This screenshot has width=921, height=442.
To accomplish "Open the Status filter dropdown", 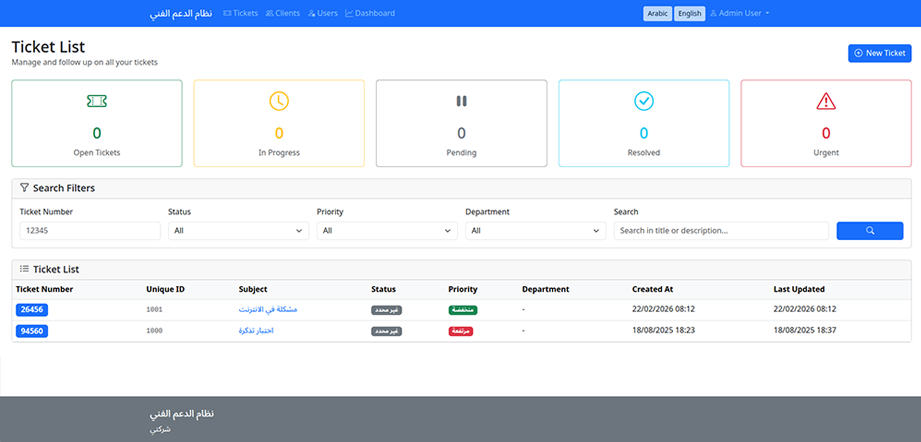I will pos(238,231).
